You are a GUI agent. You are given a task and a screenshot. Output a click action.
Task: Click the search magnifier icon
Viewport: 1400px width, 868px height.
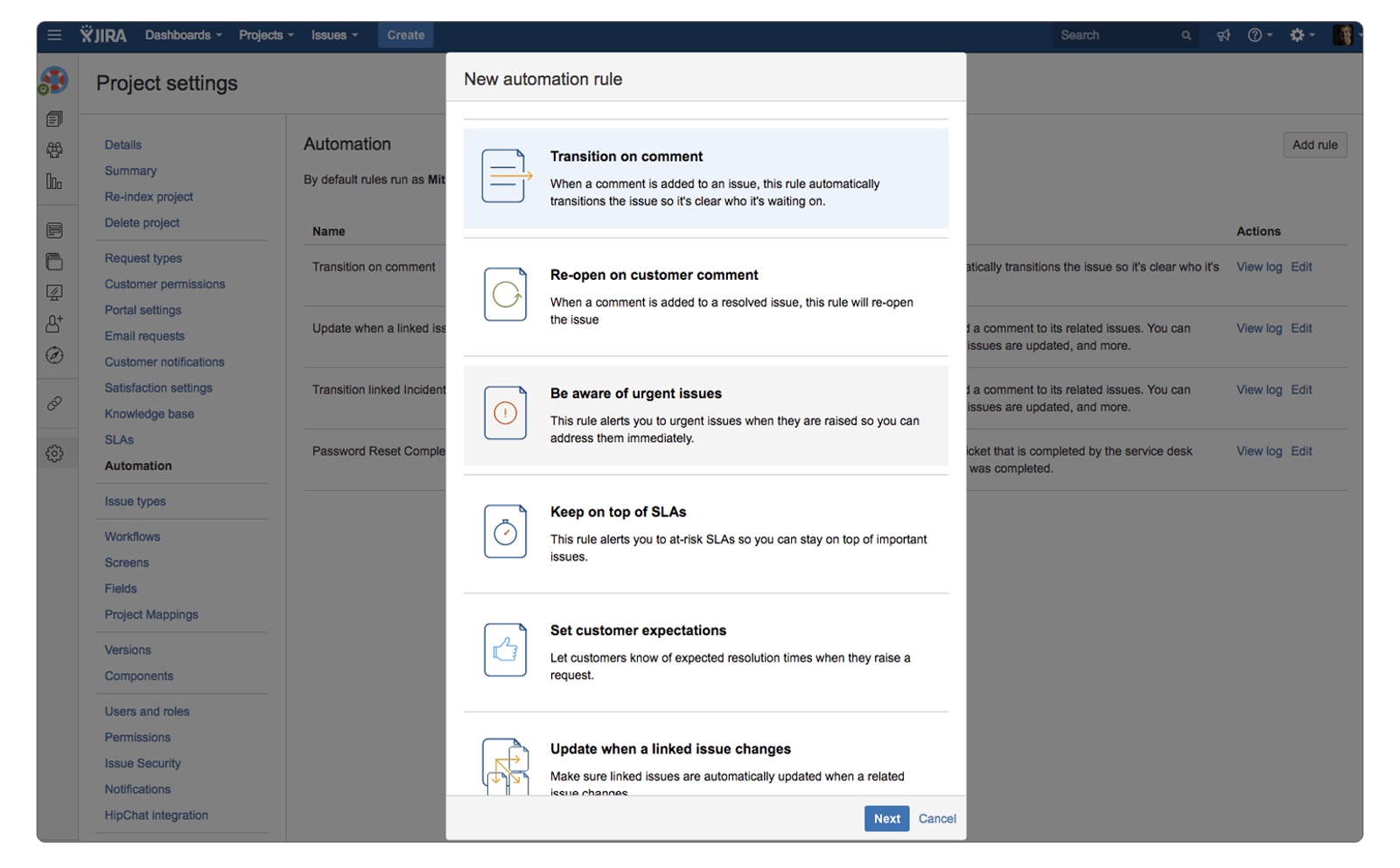[x=1186, y=36]
